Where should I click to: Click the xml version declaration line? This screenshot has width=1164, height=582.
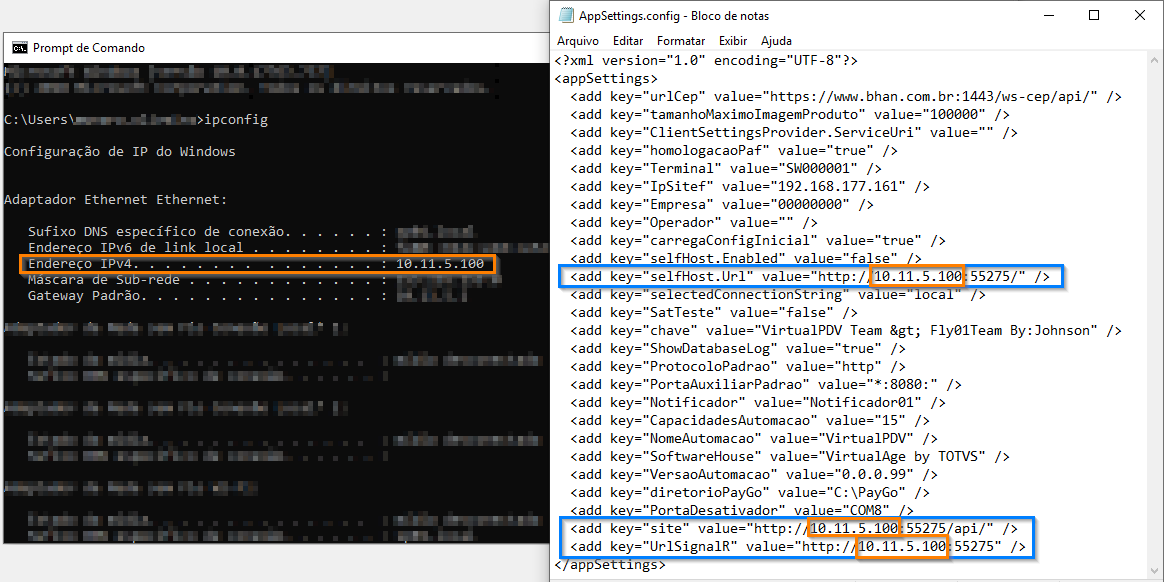click(x=706, y=60)
